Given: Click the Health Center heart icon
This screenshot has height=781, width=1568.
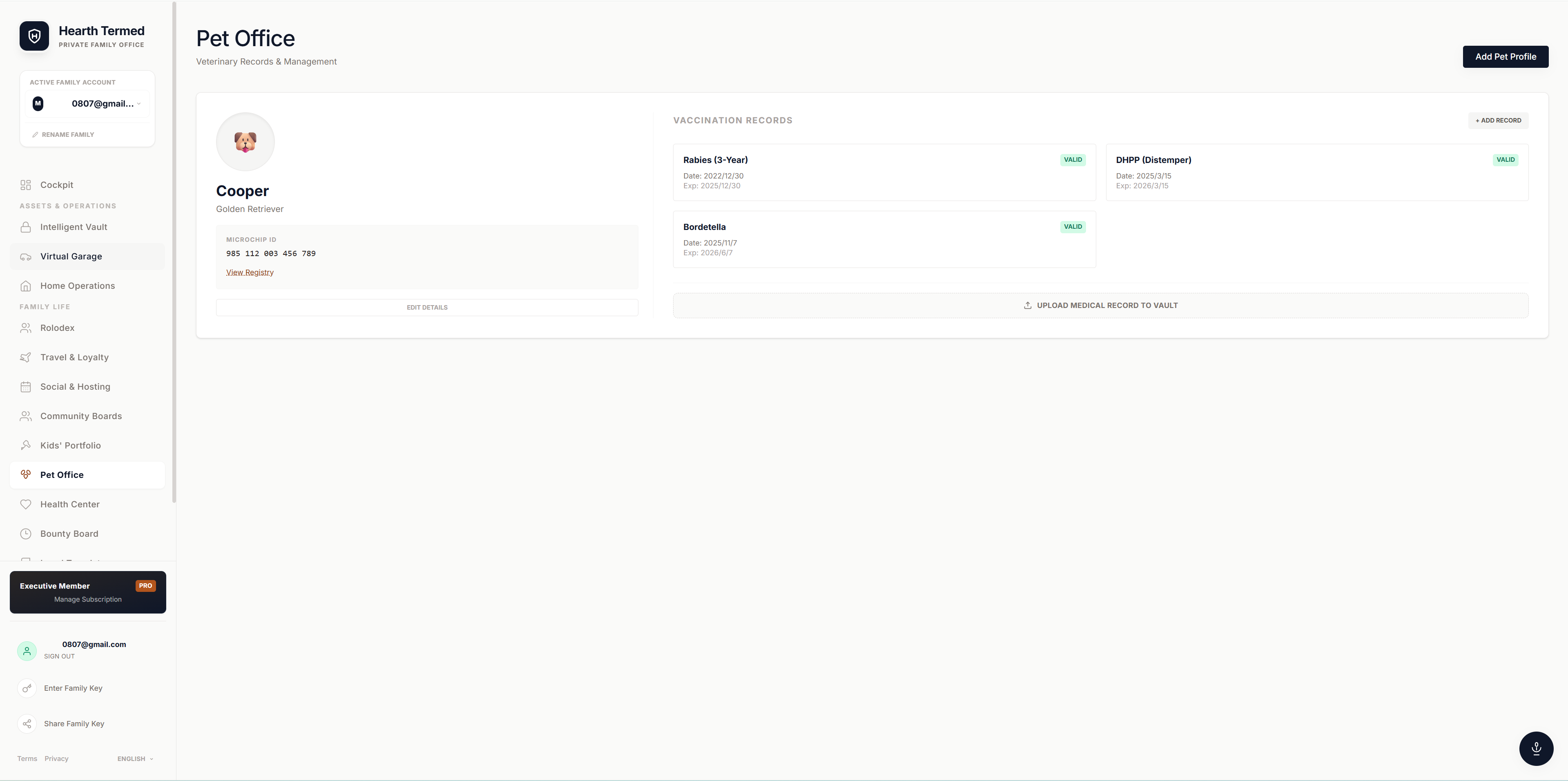Looking at the screenshot, I should (x=26, y=504).
